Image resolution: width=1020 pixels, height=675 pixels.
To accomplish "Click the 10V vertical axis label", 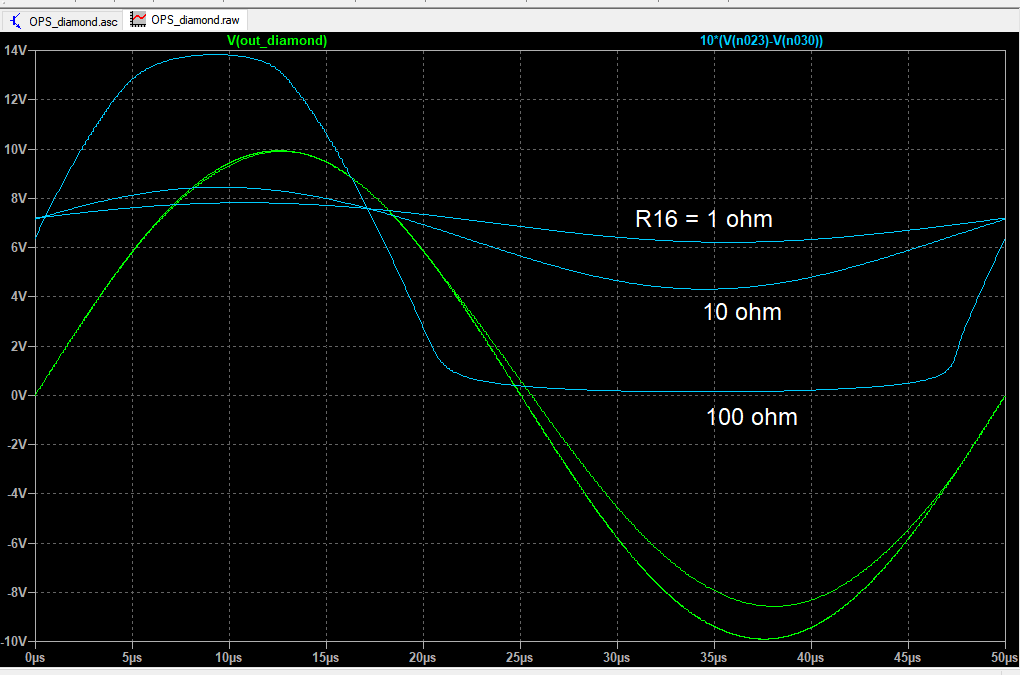I will tap(15, 149).
